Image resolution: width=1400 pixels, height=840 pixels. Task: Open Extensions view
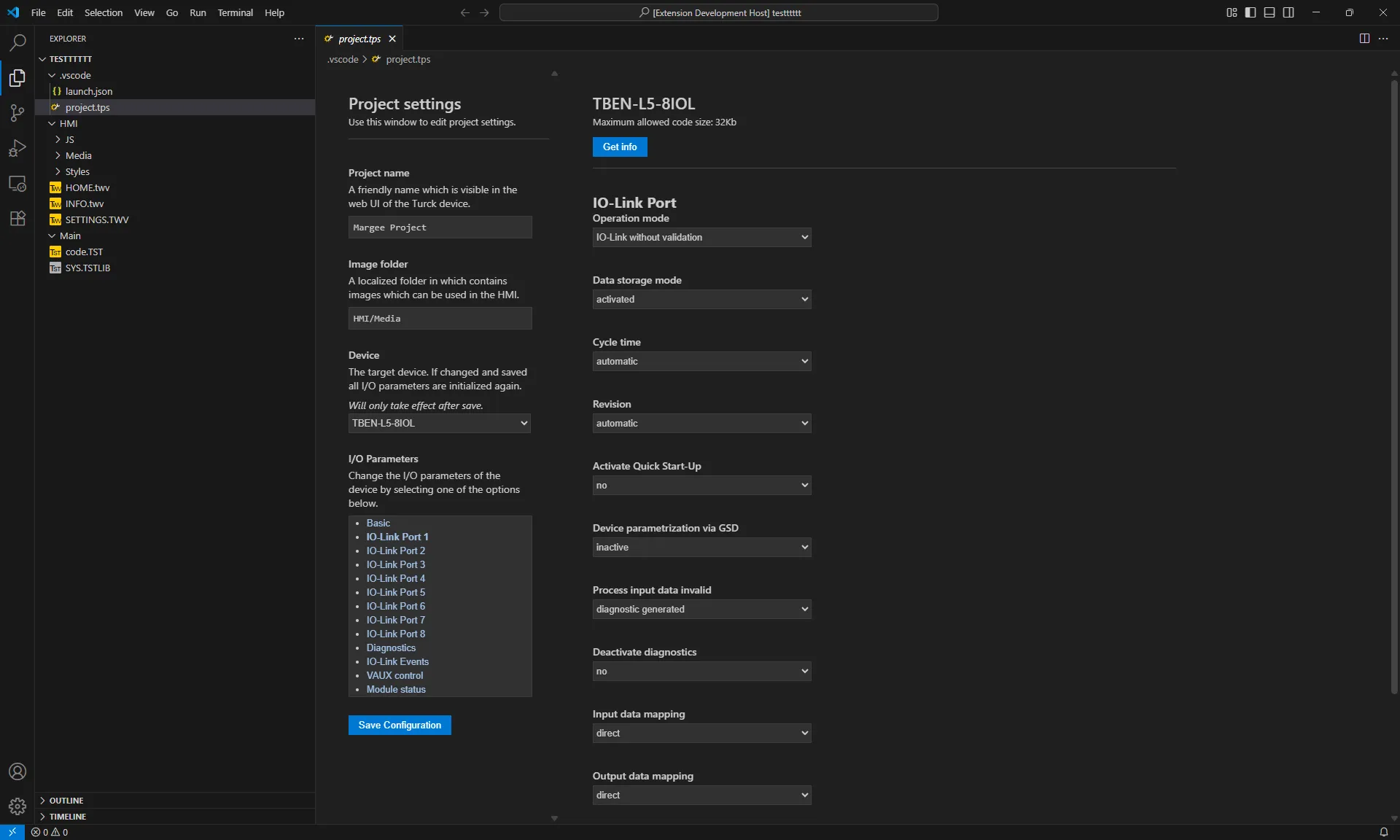click(17, 218)
